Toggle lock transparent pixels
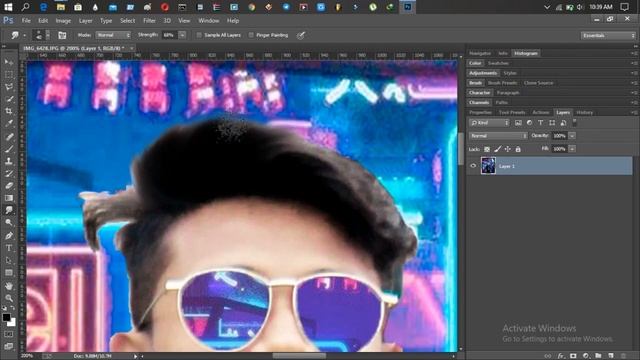The image size is (640, 360). tap(487, 149)
